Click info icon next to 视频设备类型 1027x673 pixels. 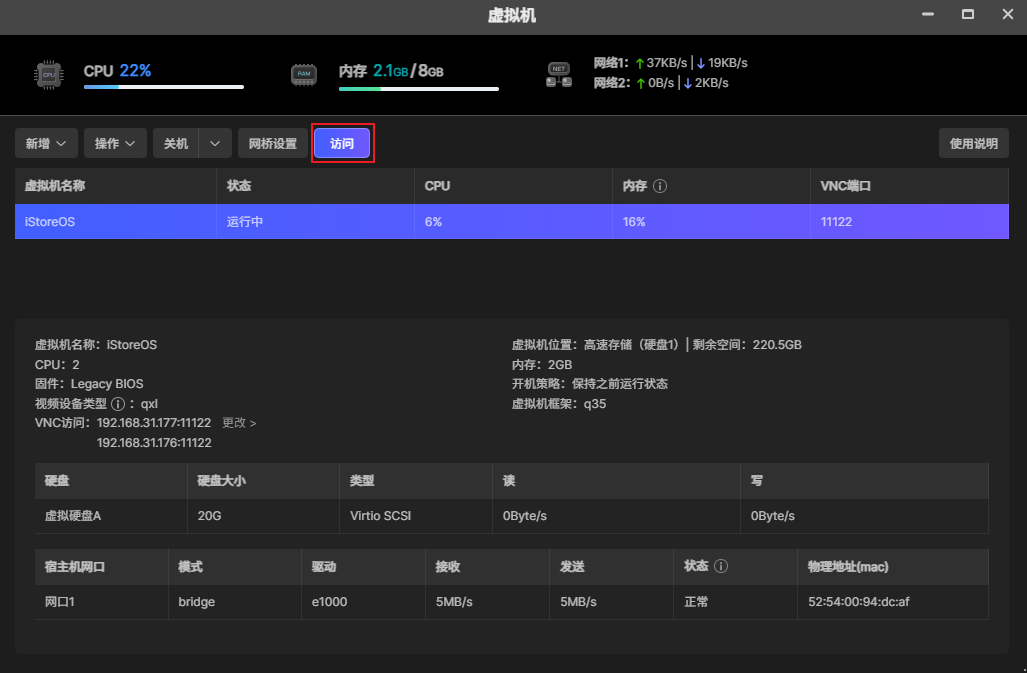click(118, 404)
